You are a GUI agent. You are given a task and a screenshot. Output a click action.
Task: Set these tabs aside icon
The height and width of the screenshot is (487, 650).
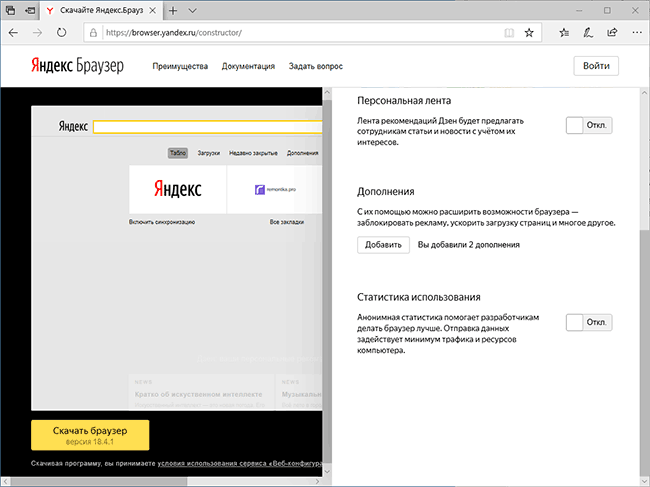point(30,10)
